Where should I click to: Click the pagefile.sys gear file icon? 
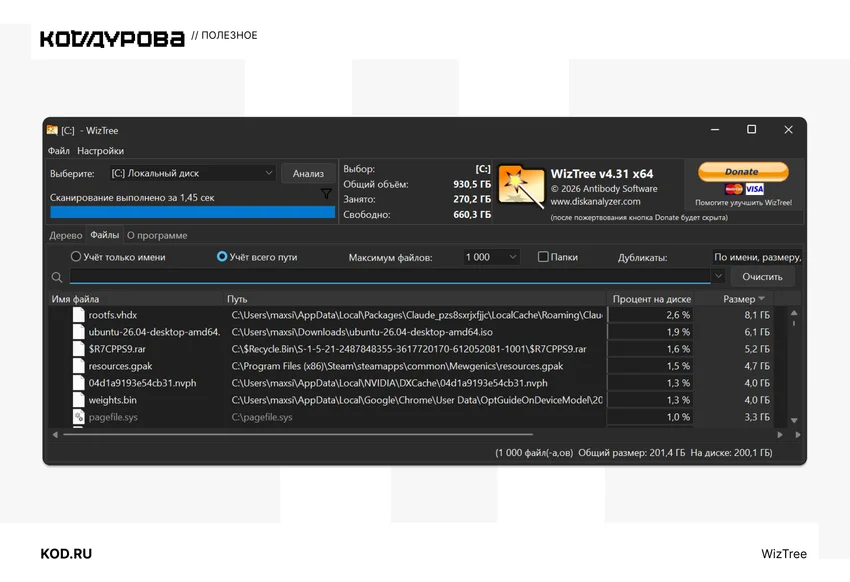tap(79, 417)
